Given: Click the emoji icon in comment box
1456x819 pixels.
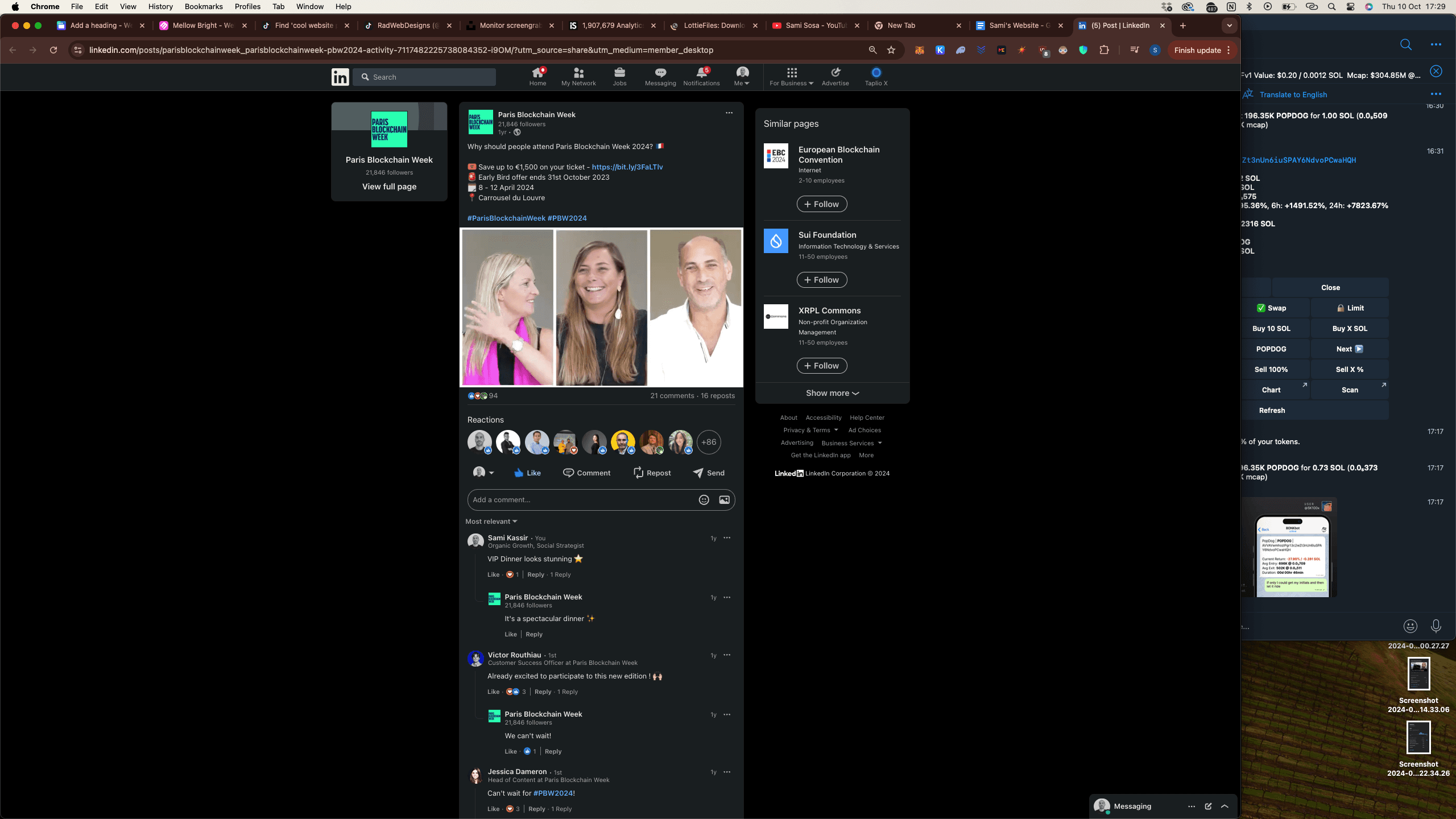Looking at the screenshot, I should [704, 500].
